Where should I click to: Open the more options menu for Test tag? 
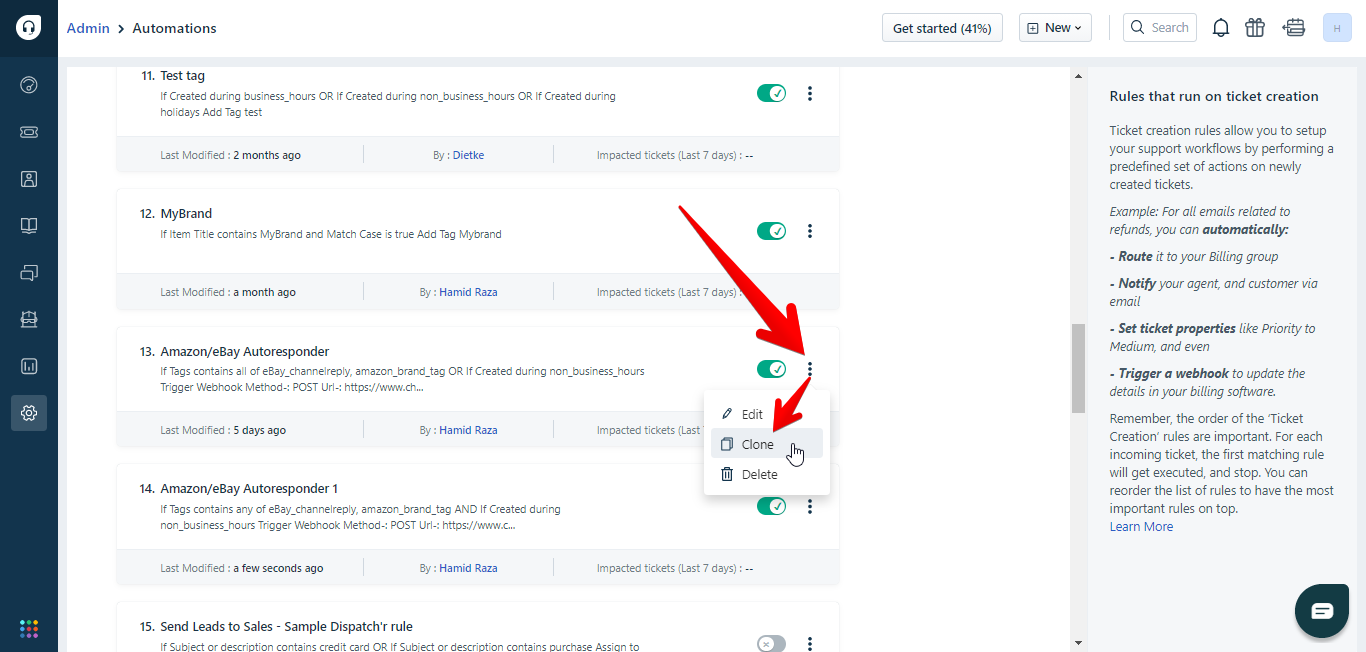pos(810,94)
